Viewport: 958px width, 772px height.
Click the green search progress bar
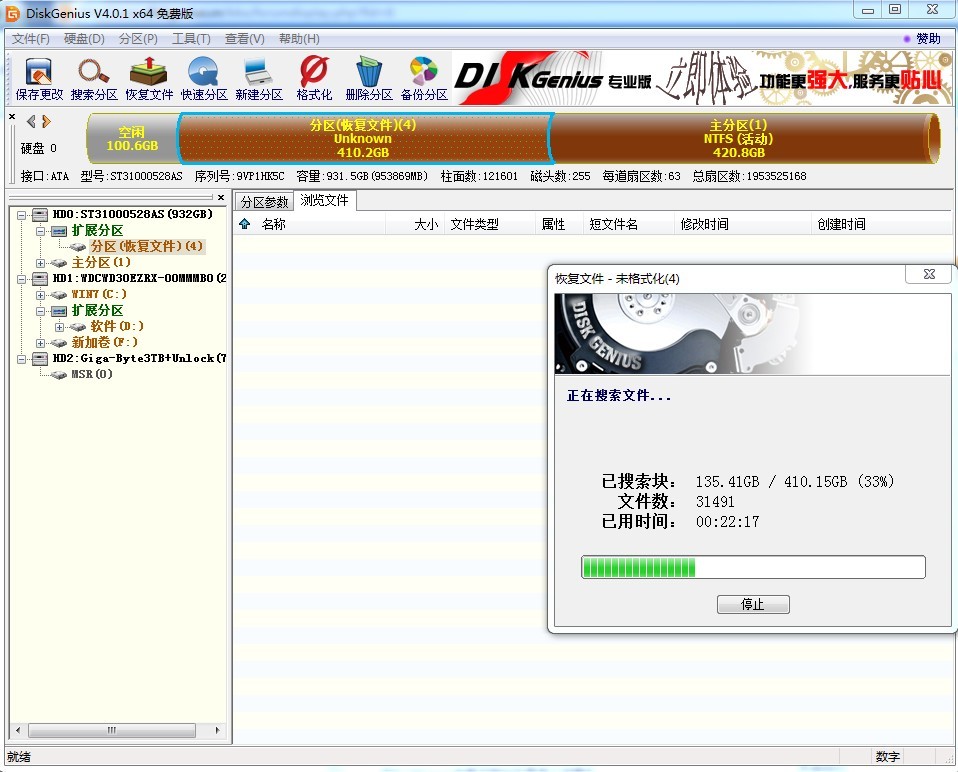[753, 567]
